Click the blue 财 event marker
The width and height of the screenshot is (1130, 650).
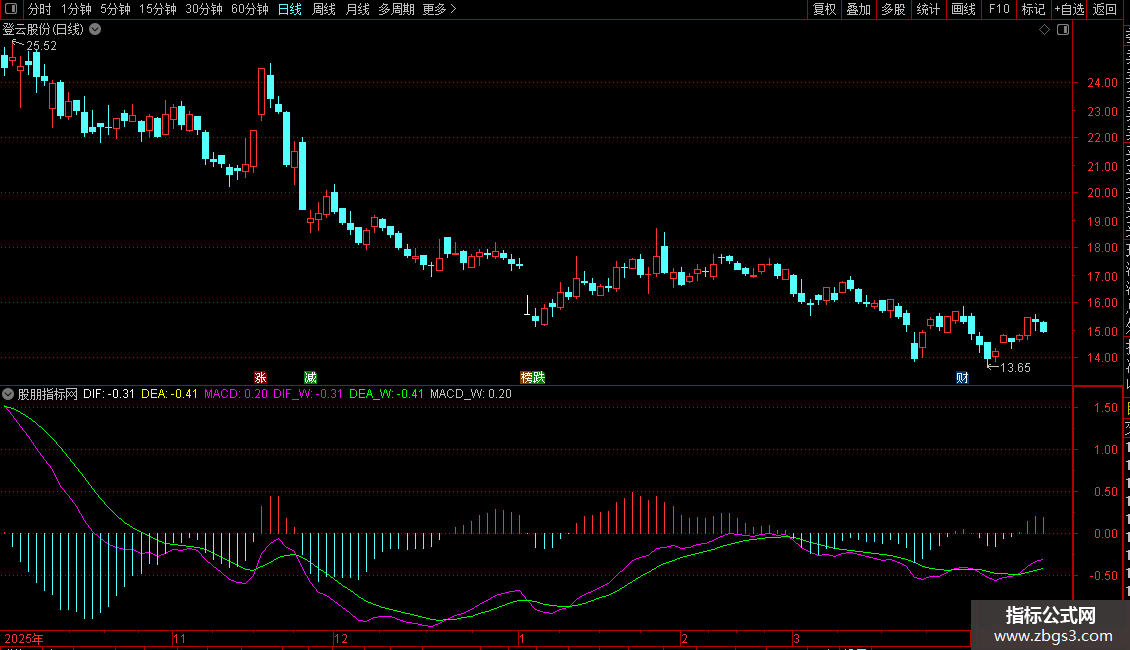962,378
